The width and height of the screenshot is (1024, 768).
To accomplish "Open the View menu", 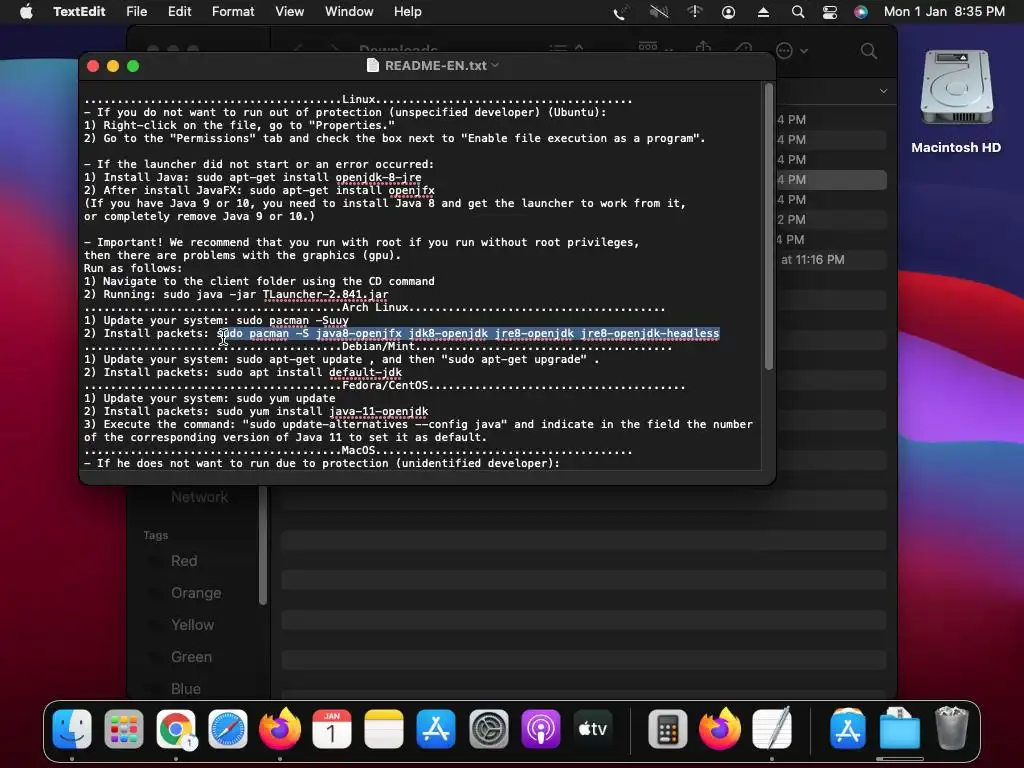I will [289, 12].
